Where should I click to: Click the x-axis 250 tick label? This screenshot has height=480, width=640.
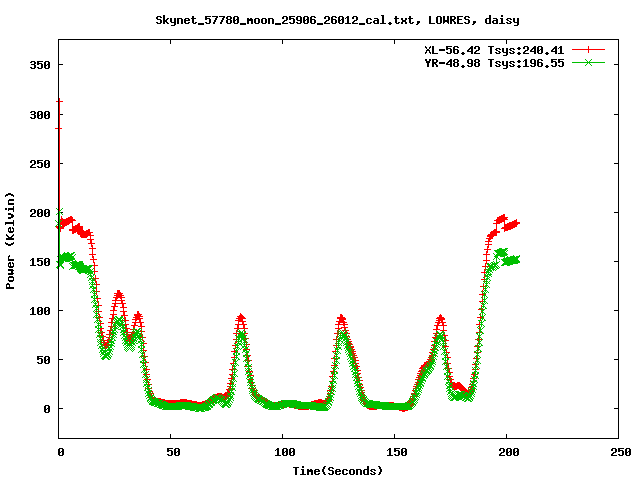point(620,452)
